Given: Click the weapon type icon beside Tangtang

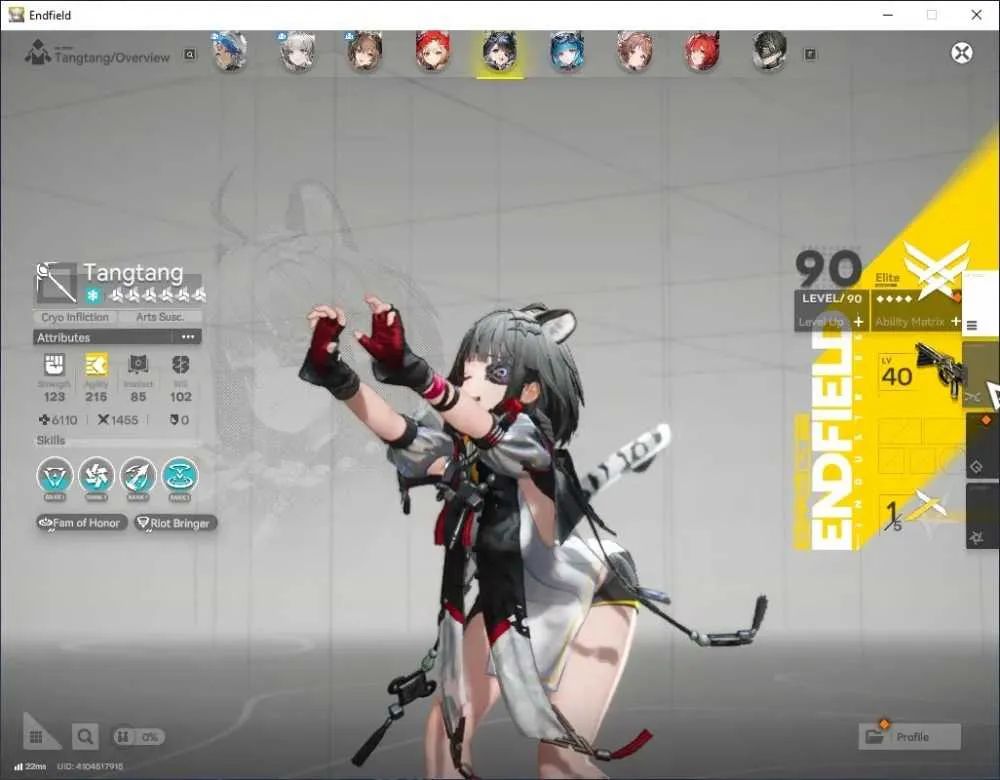Looking at the screenshot, I should (55, 283).
